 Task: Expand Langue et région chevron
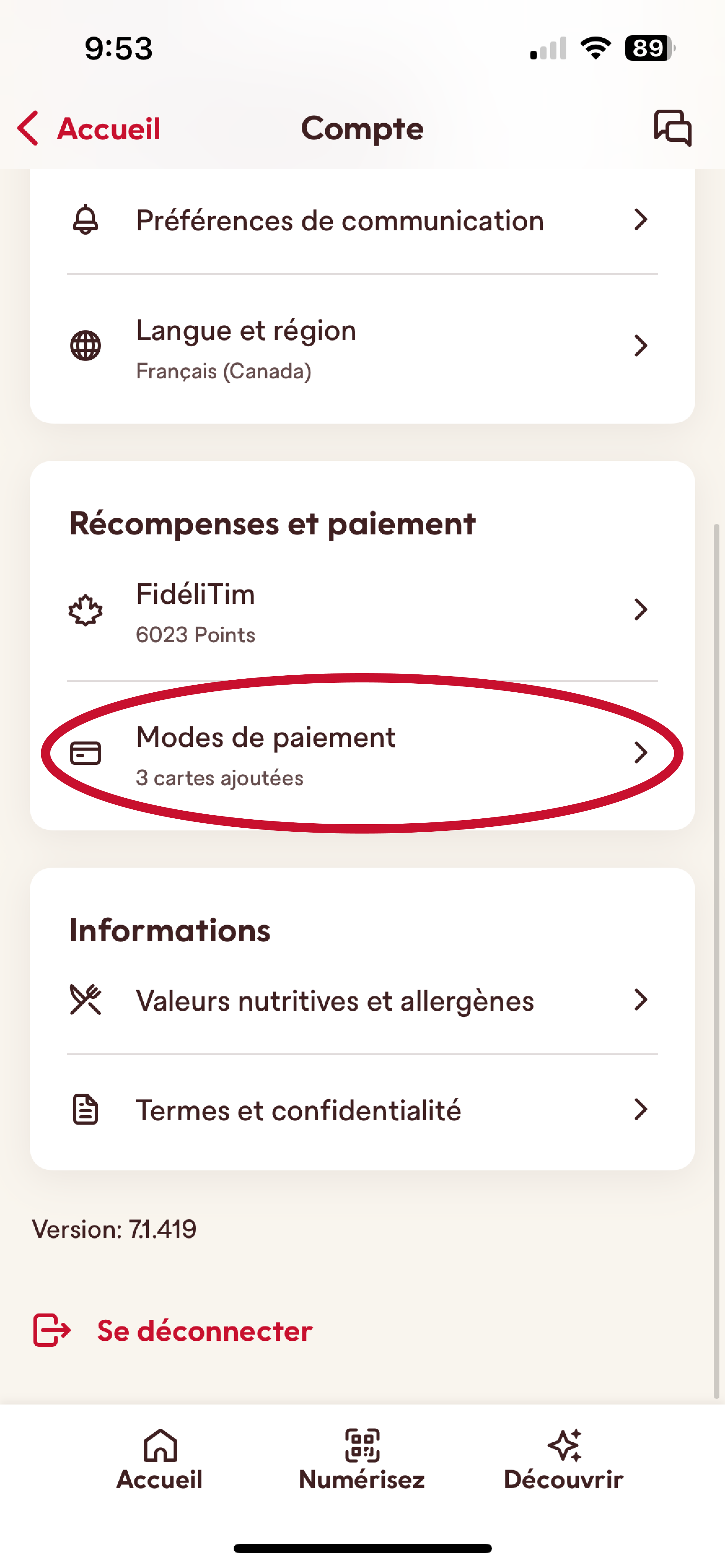coord(640,346)
